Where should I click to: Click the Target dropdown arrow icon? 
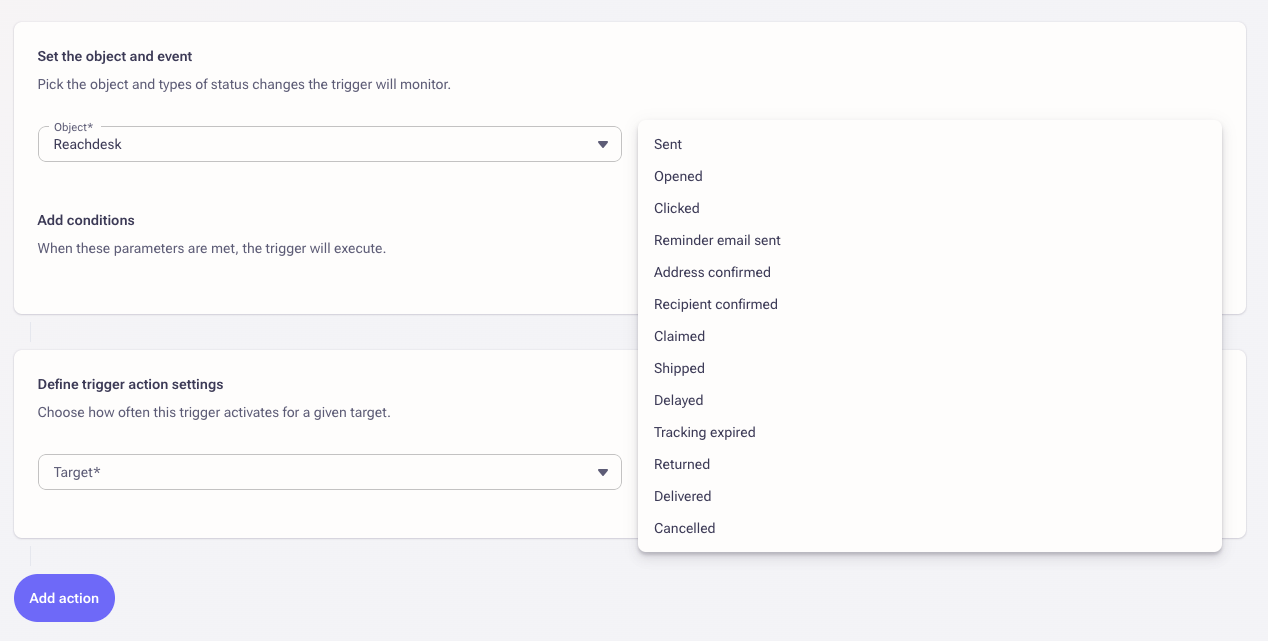pos(603,472)
